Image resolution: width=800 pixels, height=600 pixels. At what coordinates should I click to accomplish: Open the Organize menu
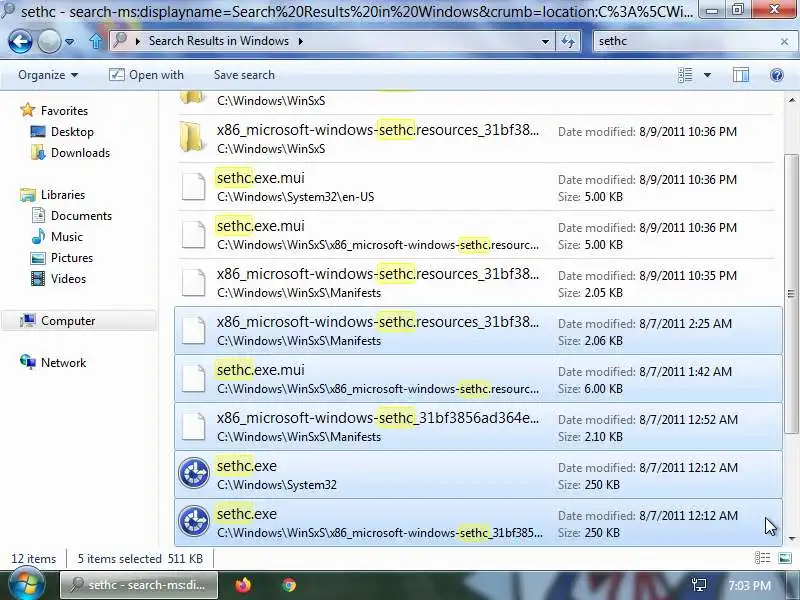click(x=48, y=75)
